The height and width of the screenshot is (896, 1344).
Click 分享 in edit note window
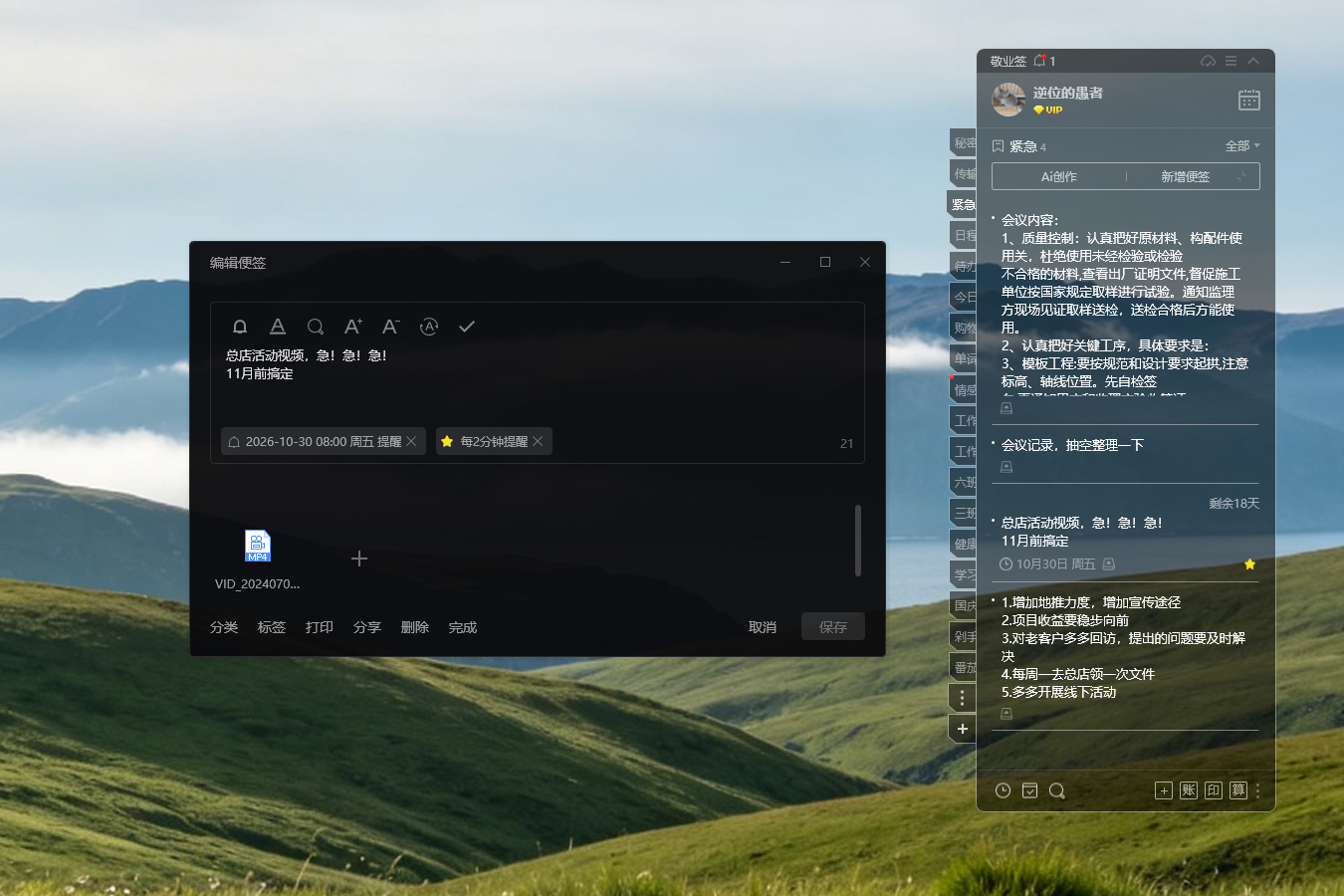point(367,627)
